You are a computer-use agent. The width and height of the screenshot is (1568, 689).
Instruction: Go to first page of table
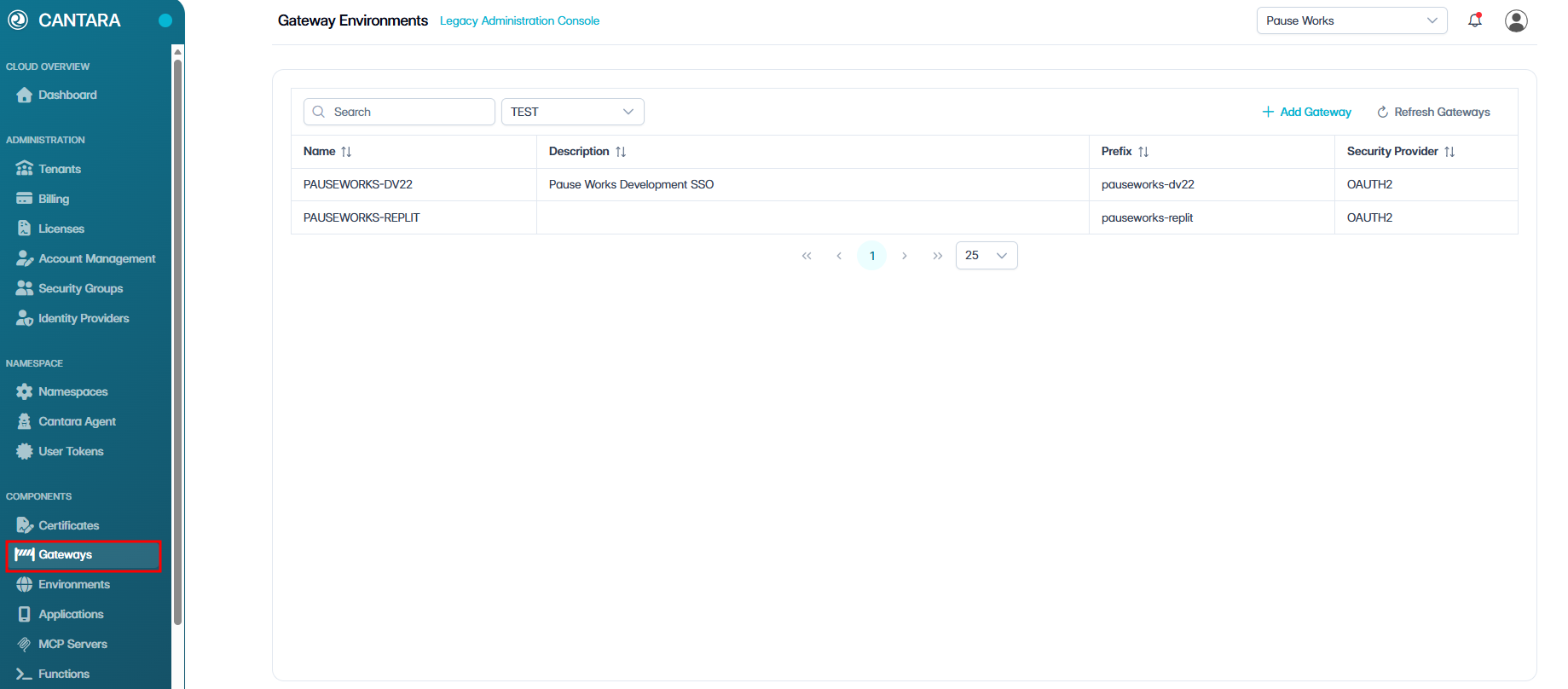tap(807, 256)
